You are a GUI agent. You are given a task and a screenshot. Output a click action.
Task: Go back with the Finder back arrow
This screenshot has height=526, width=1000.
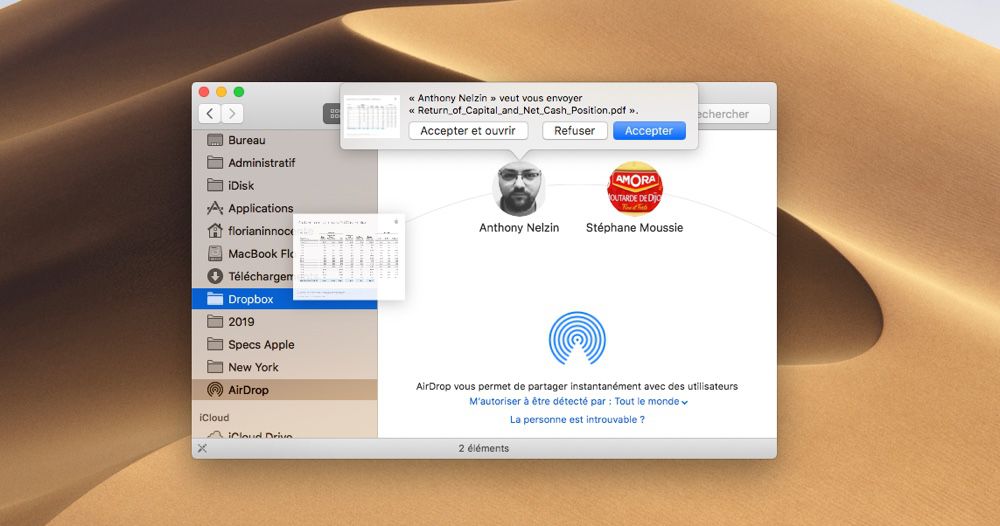pos(210,113)
